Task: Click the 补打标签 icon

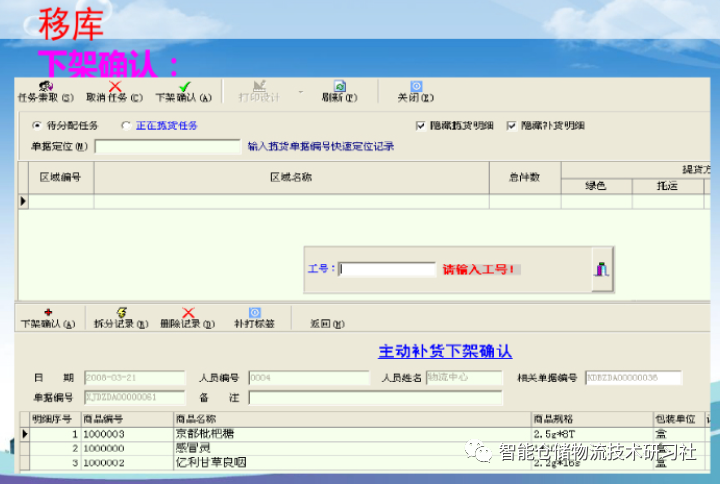Action: (x=254, y=312)
